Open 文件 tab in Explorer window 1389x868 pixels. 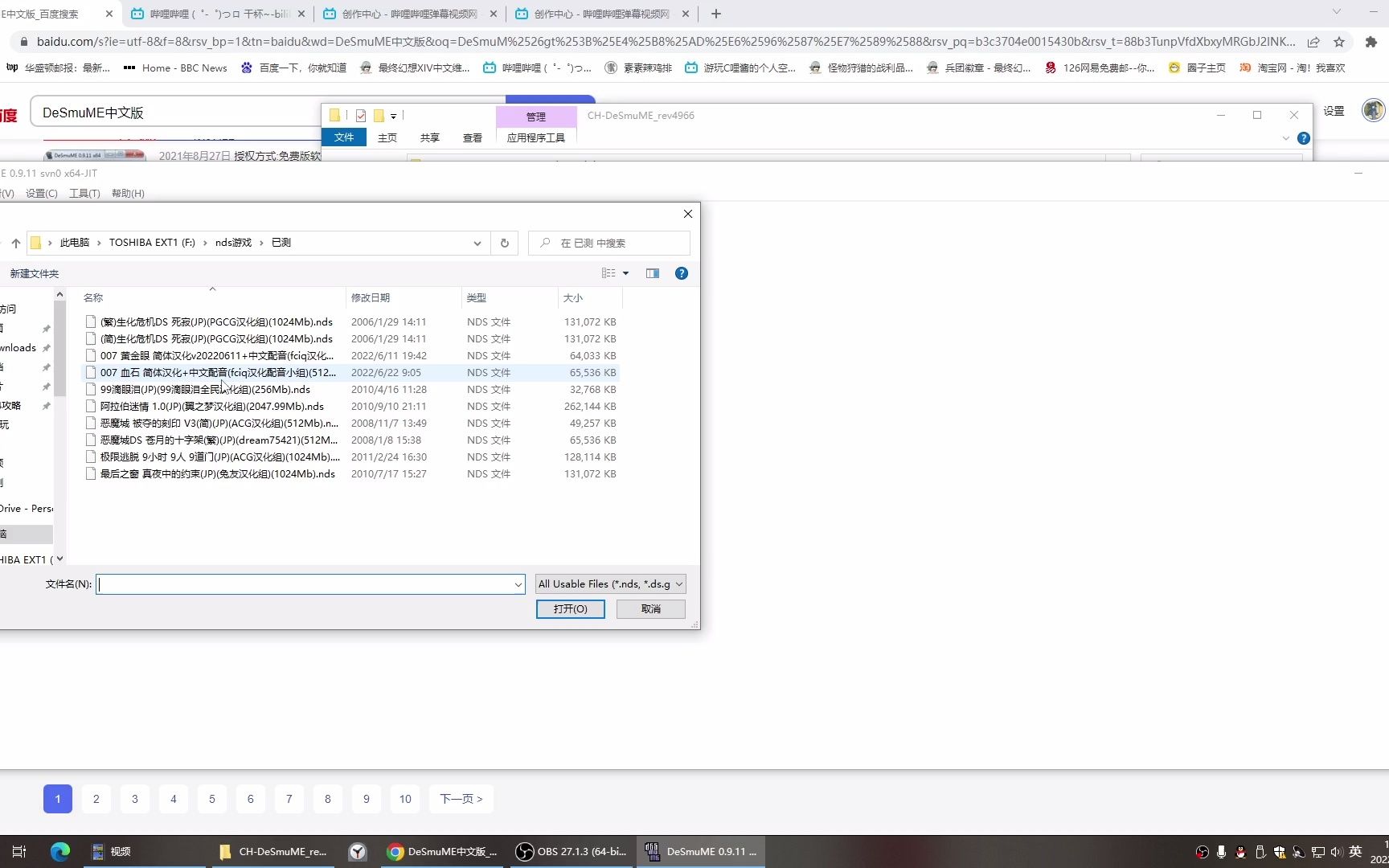pos(344,137)
